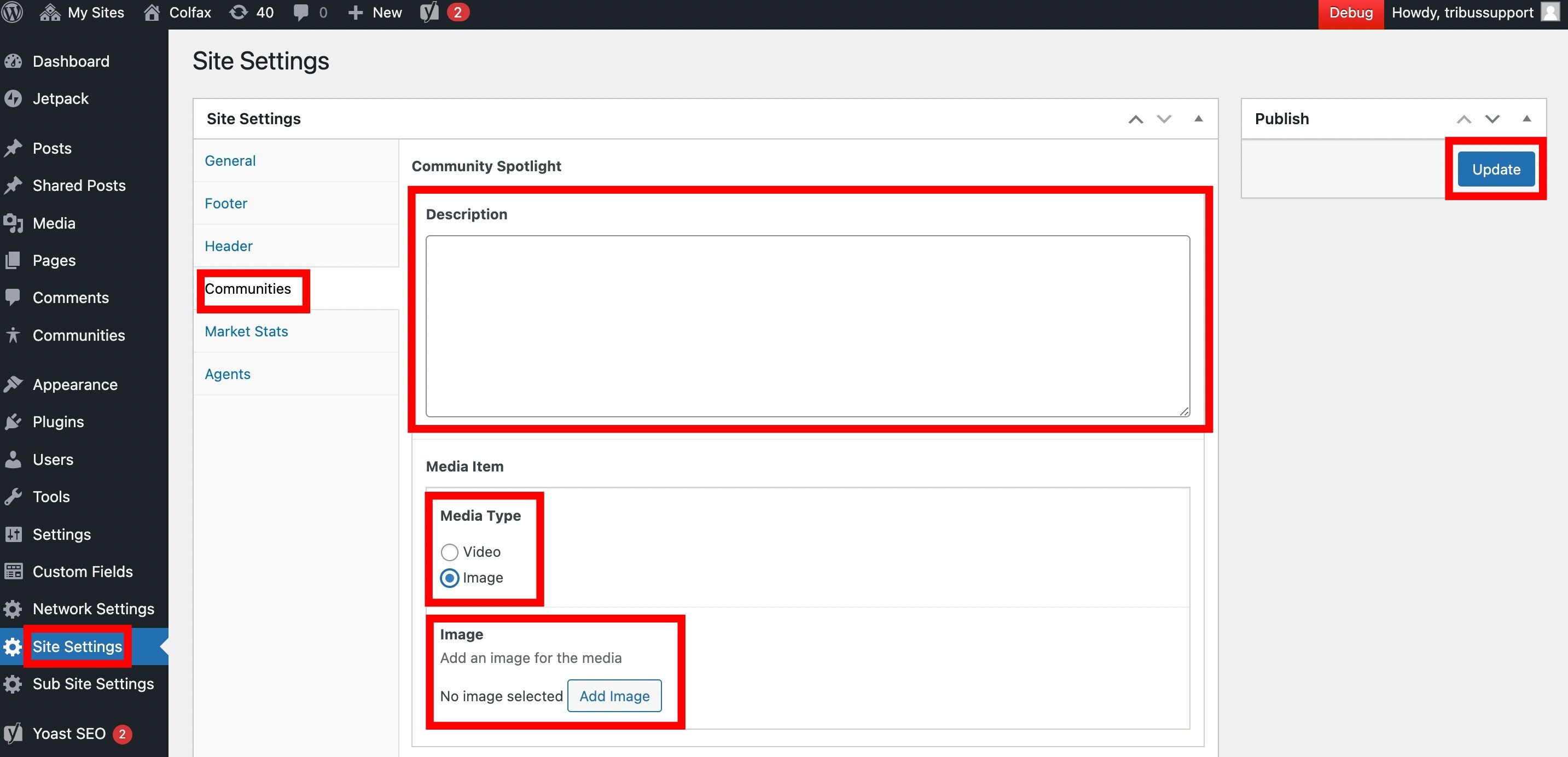Screen dimensions: 1568x757
Task: Open My Sites network icon
Action: (50, 12)
